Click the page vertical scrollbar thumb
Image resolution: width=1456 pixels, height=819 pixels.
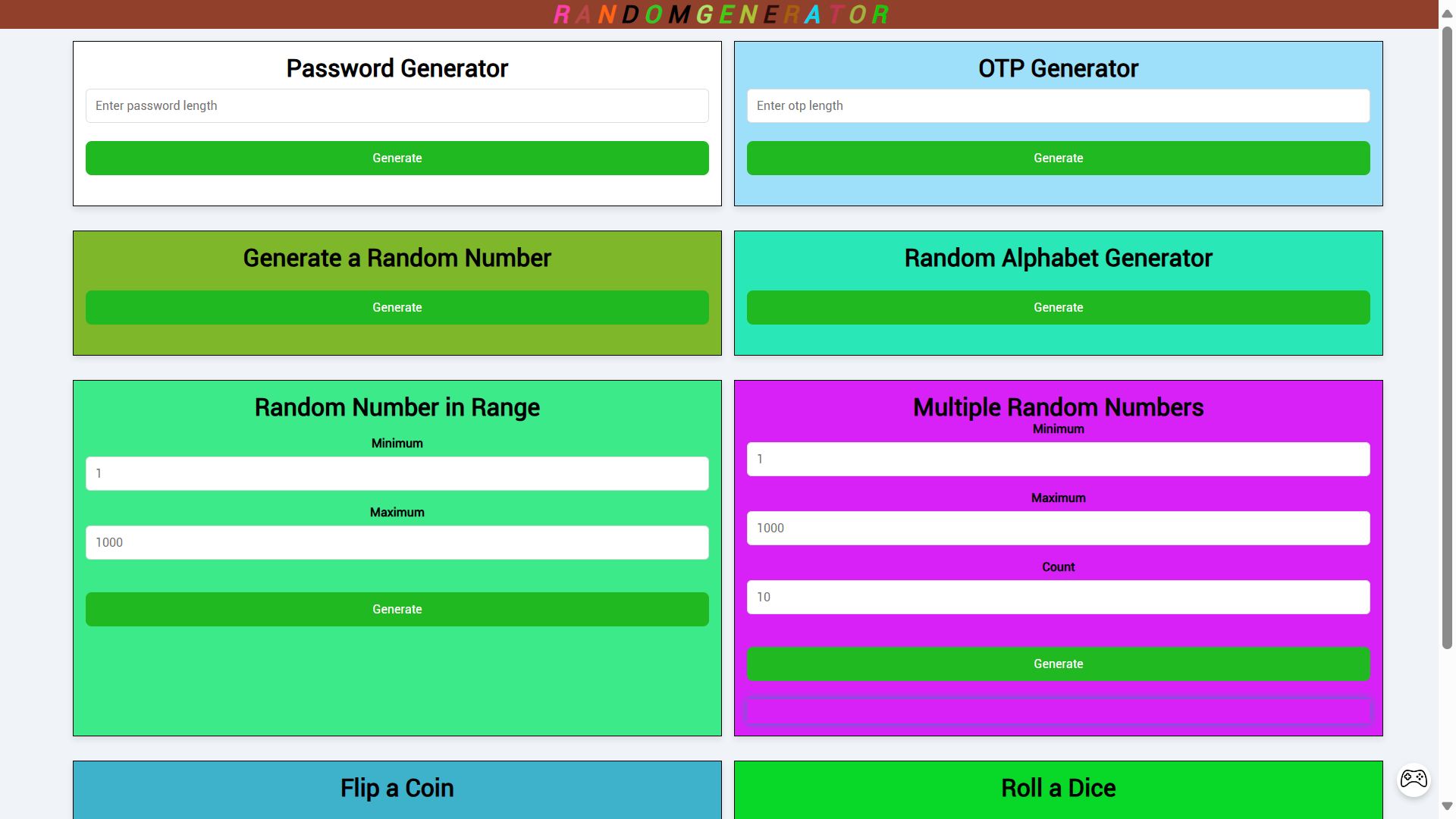[1447, 338]
